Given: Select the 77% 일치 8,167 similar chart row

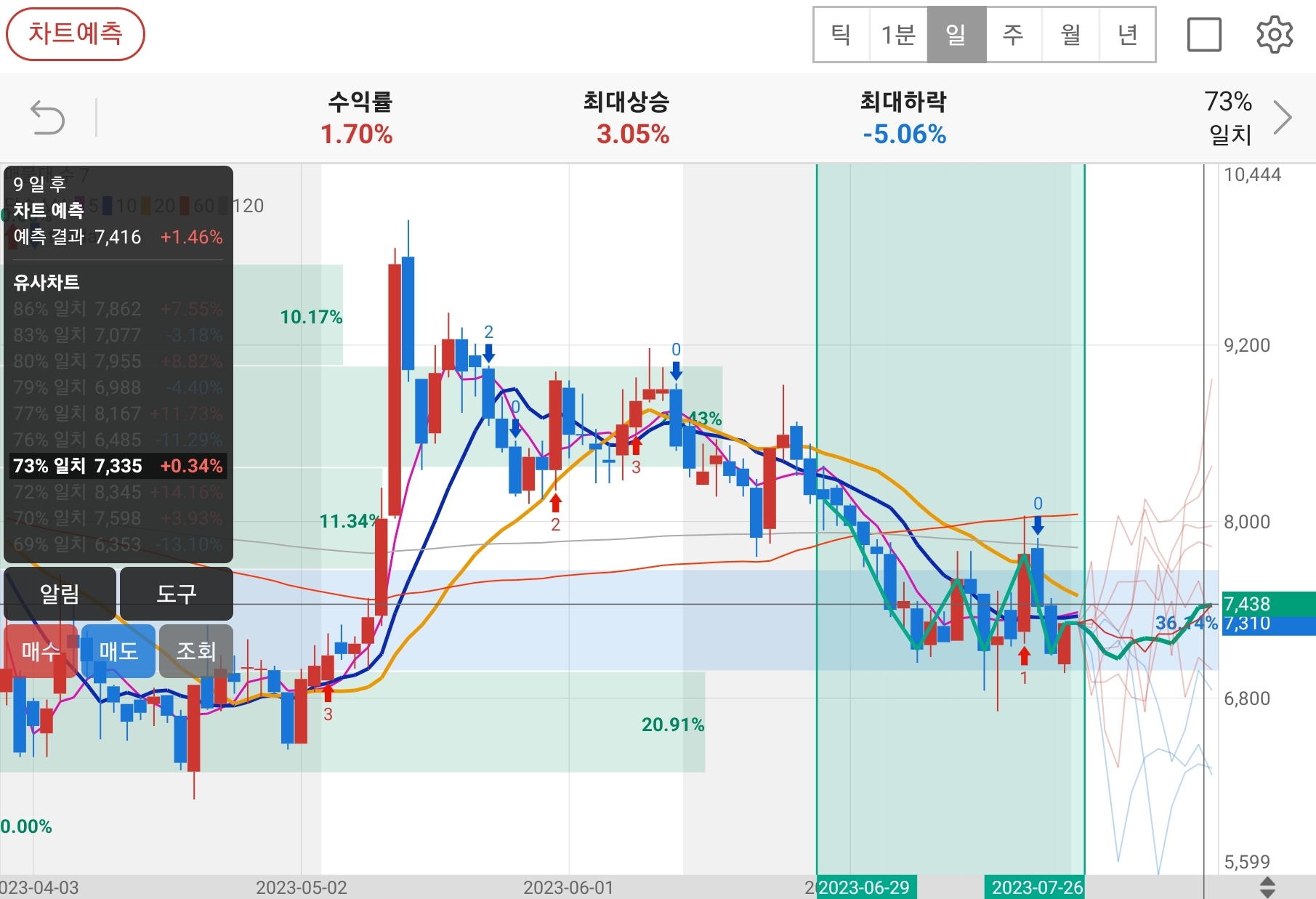Looking at the screenshot, I should coord(118,414).
